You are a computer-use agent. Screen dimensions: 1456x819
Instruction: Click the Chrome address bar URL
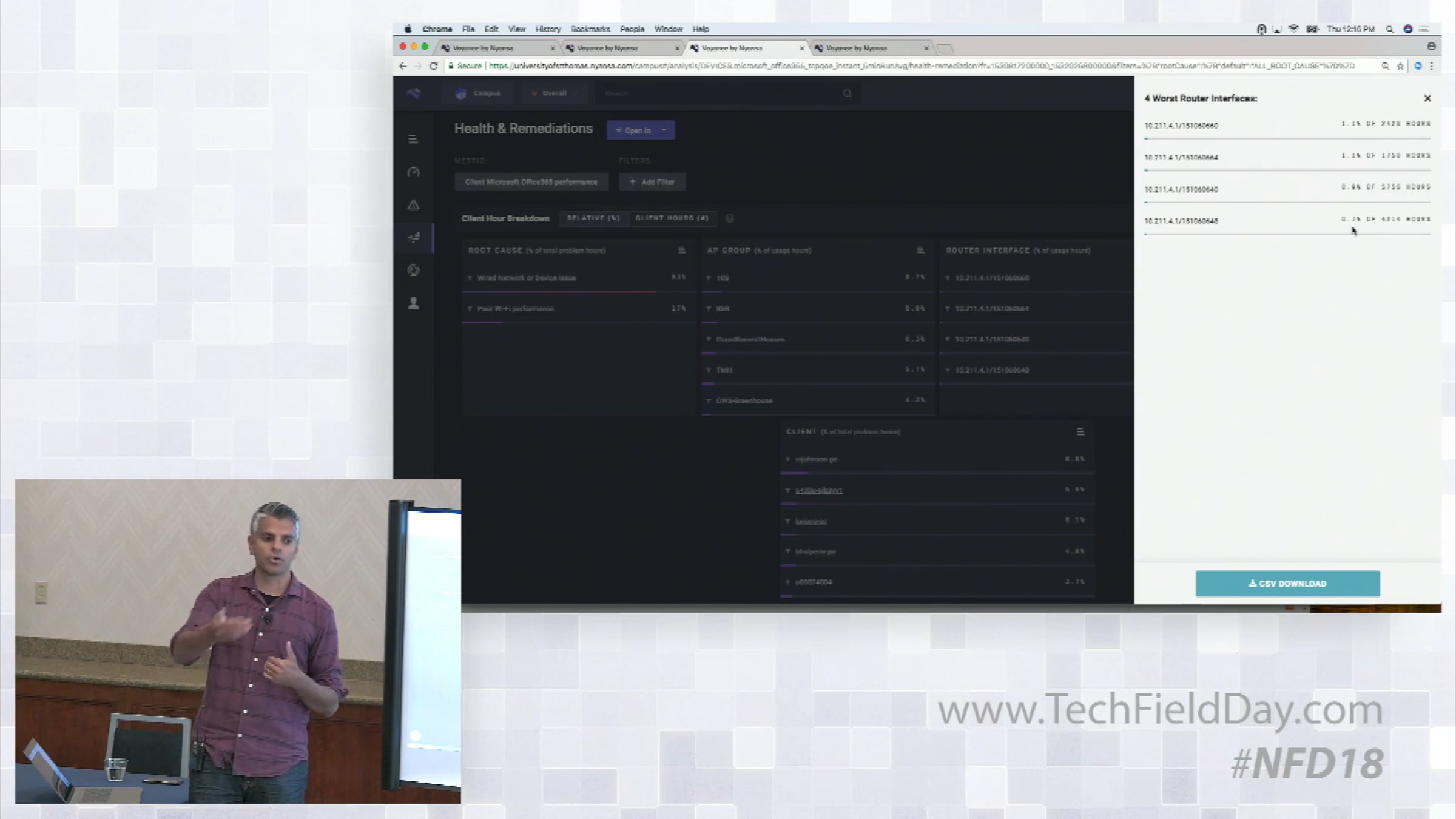922,66
